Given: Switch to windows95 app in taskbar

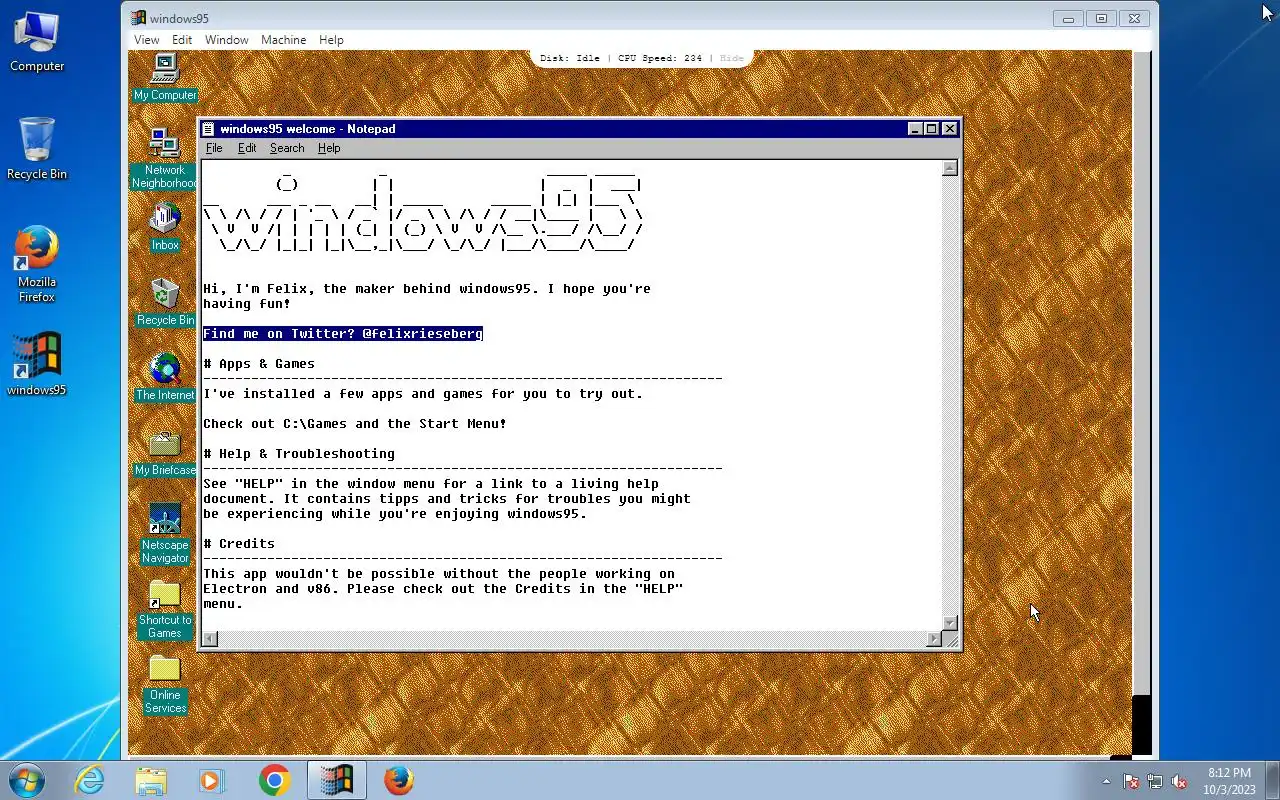Looking at the screenshot, I should pyautogui.click(x=336, y=780).
